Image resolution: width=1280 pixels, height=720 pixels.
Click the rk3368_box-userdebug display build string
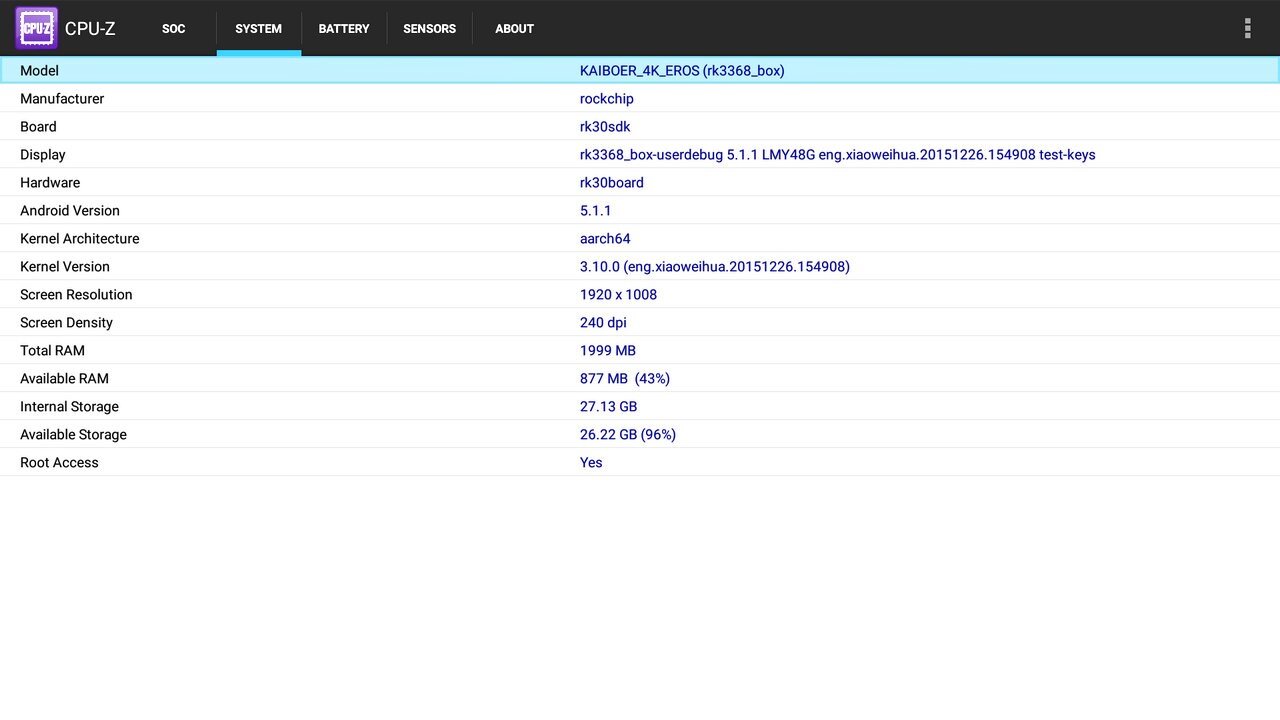[x=838, y=155]
